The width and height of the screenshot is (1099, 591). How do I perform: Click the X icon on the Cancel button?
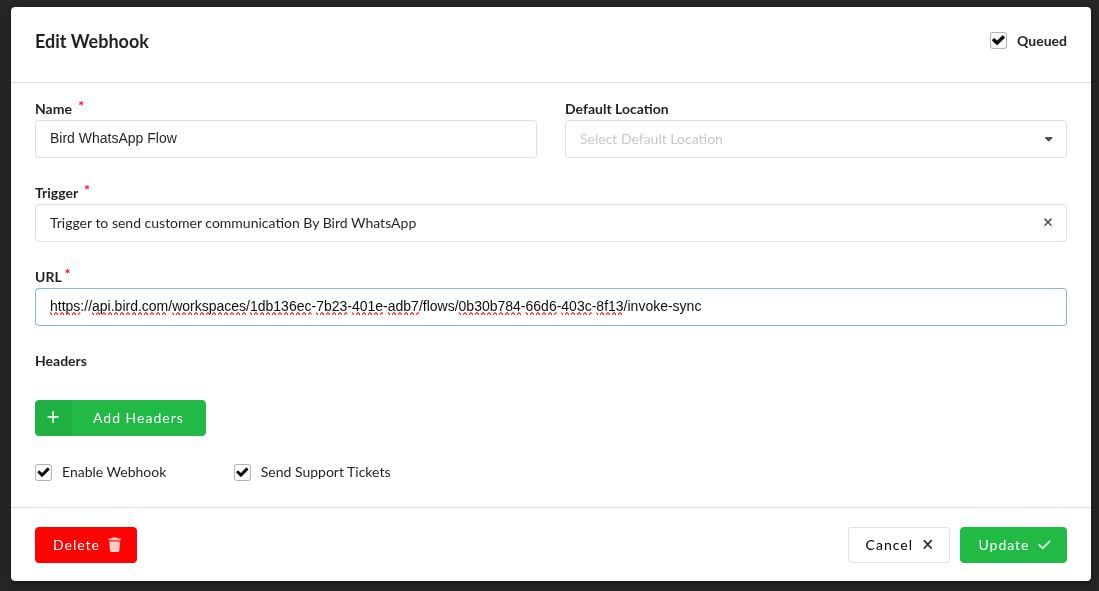click(927, 545)
